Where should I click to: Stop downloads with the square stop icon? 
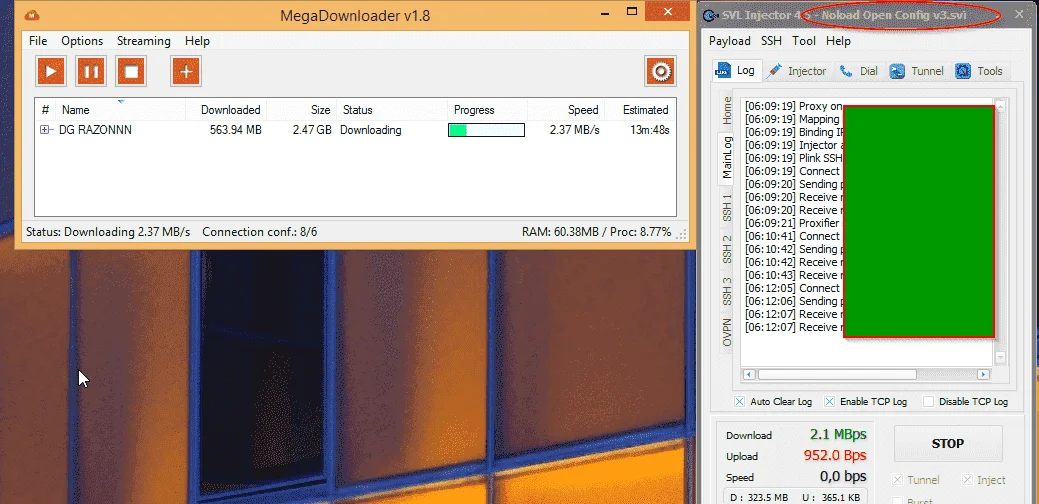coord(131,71)
